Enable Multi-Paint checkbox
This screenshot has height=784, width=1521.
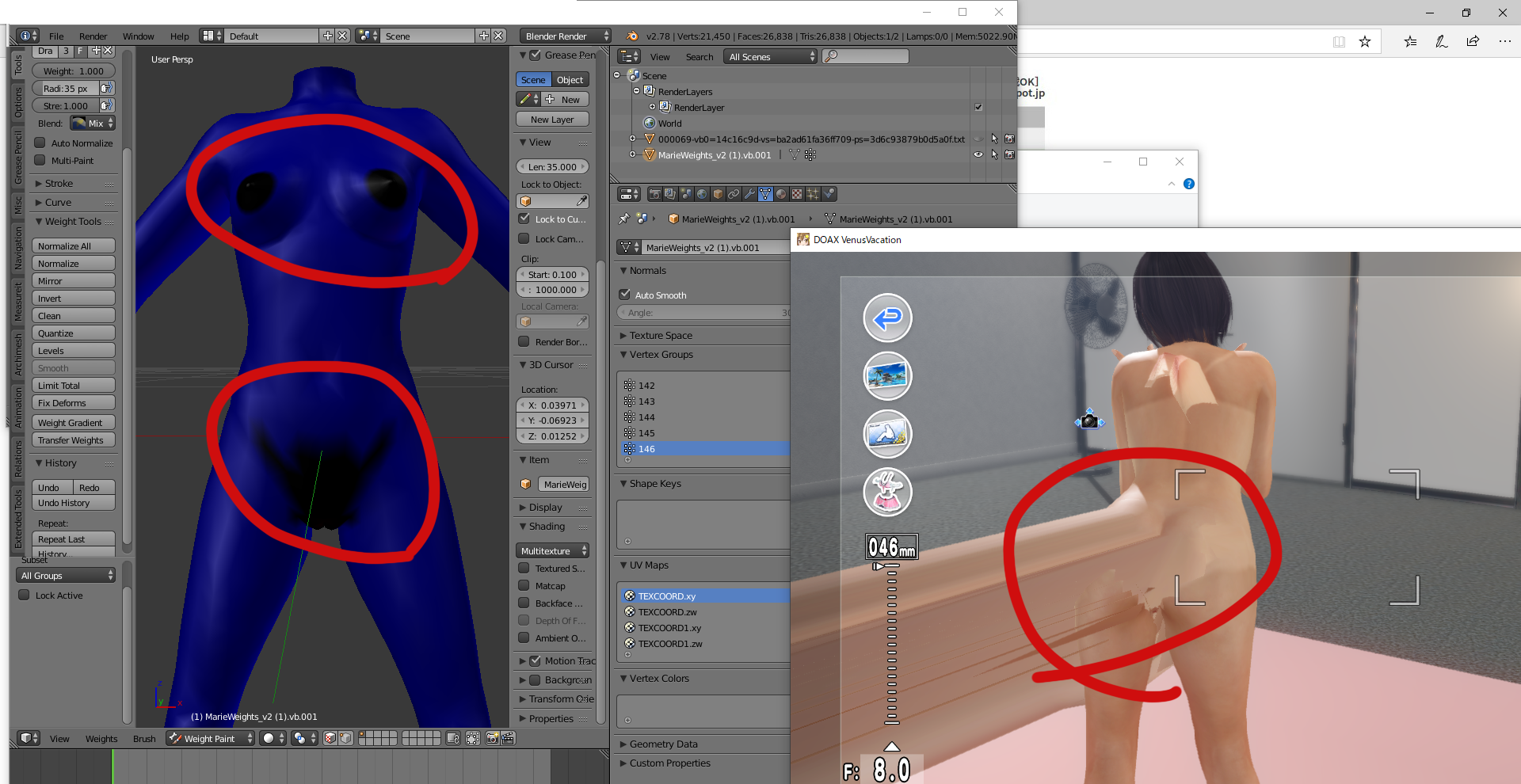pos(40,160)
